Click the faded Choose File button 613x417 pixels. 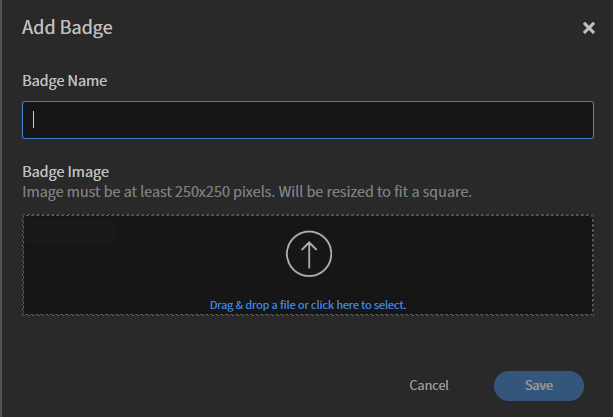click(70, 232)
